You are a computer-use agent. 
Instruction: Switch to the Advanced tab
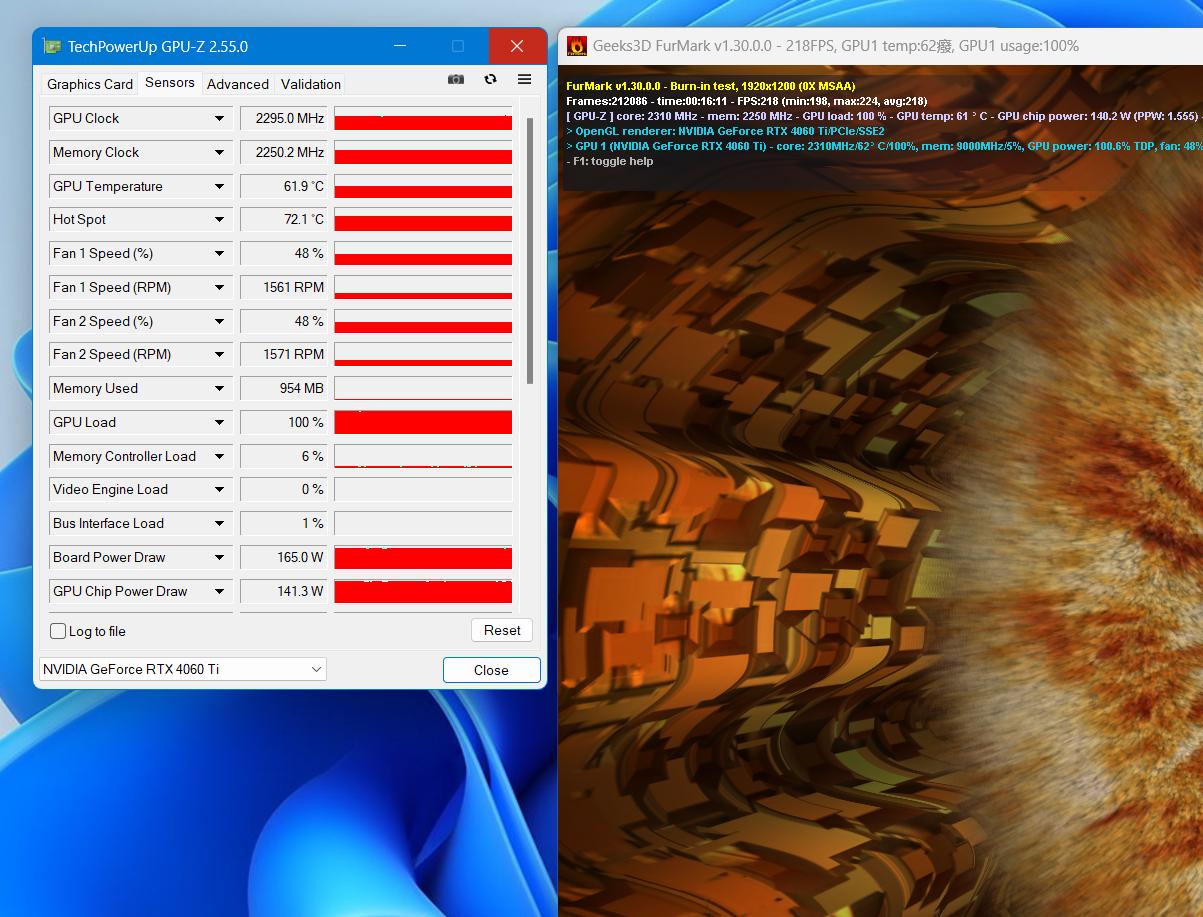(238, 84)
